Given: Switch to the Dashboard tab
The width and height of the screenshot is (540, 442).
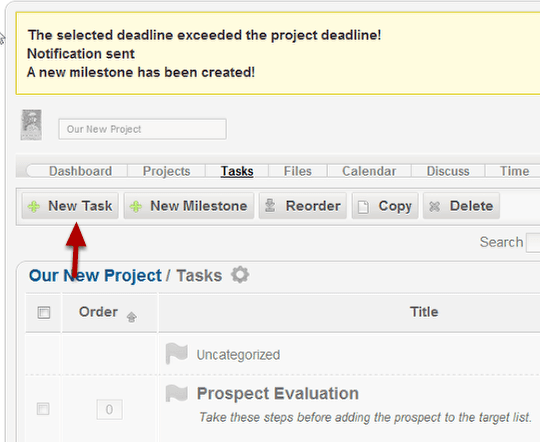Looking at the screenshot, I should pyautogui.click(x=80, y=171).
